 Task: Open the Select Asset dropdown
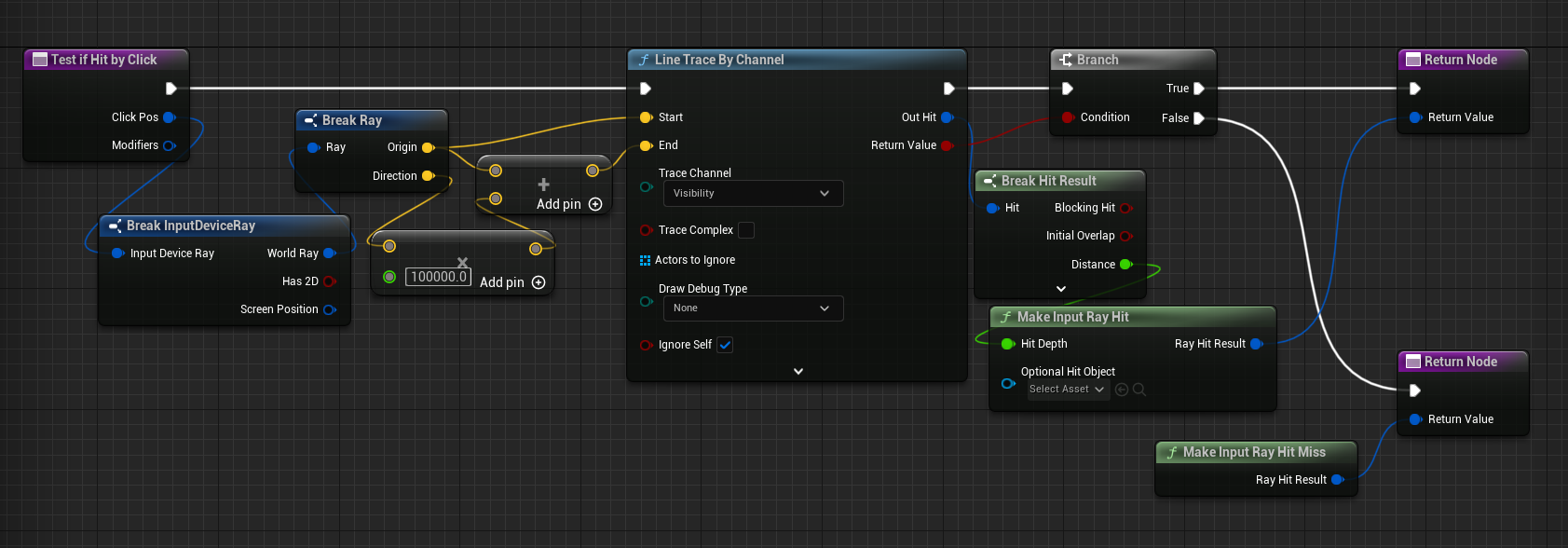click(1067, 390)
